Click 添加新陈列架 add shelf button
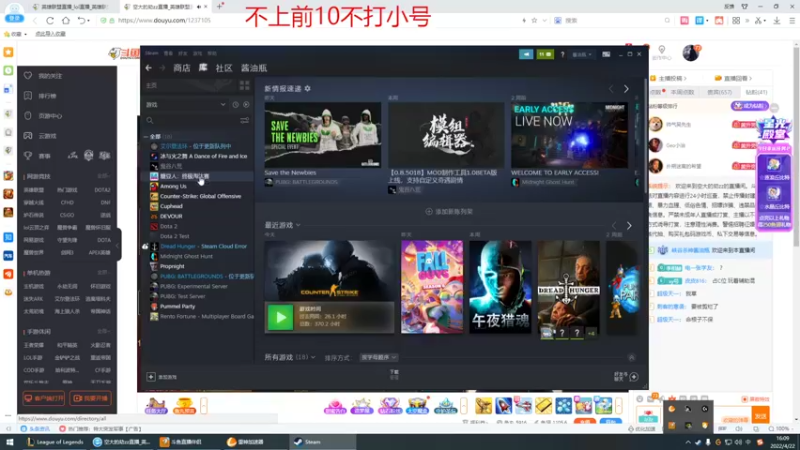This screenshot has width=800, height=450. click(x=449, y=212)
